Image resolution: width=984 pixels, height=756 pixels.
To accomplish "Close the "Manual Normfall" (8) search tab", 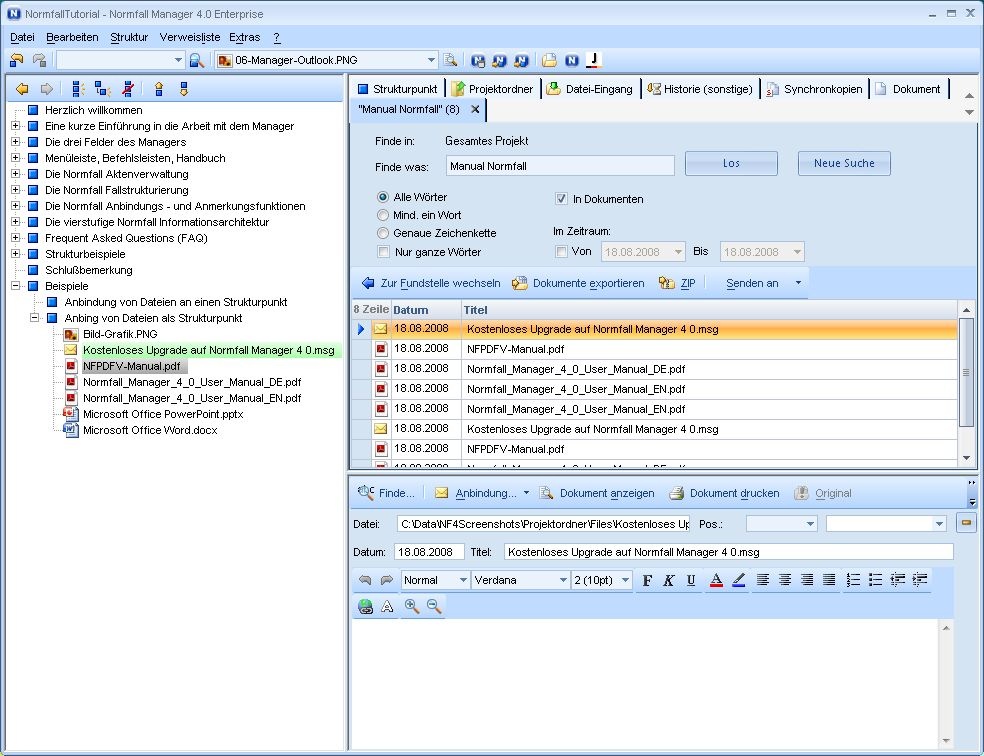I will click(475, 109).
